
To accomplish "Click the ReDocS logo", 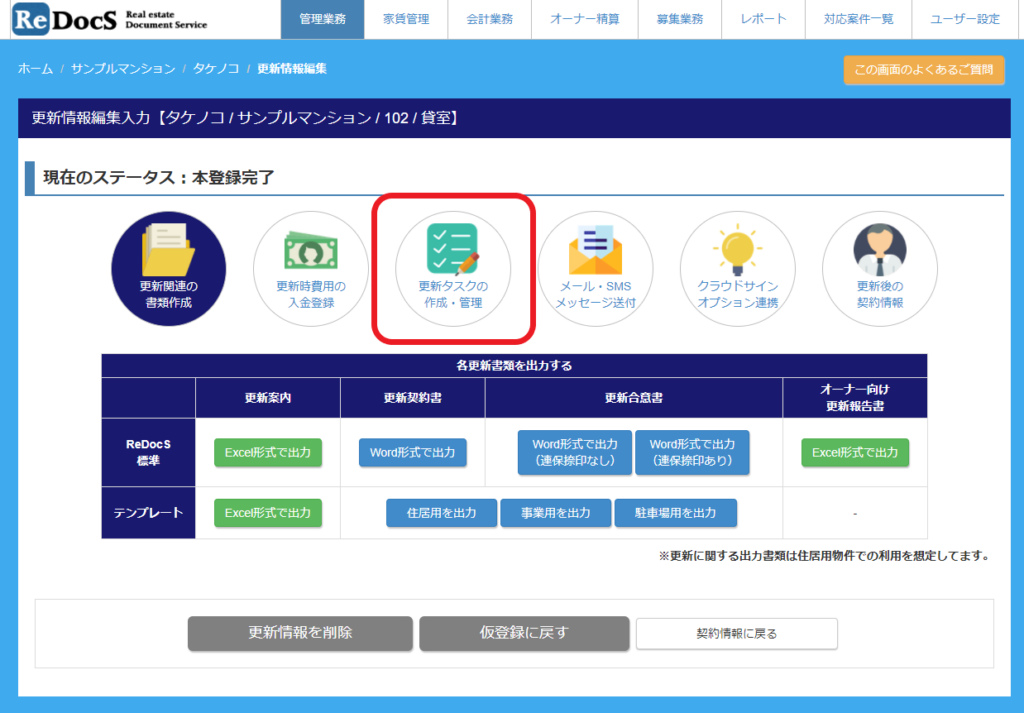I will (110, 19).
